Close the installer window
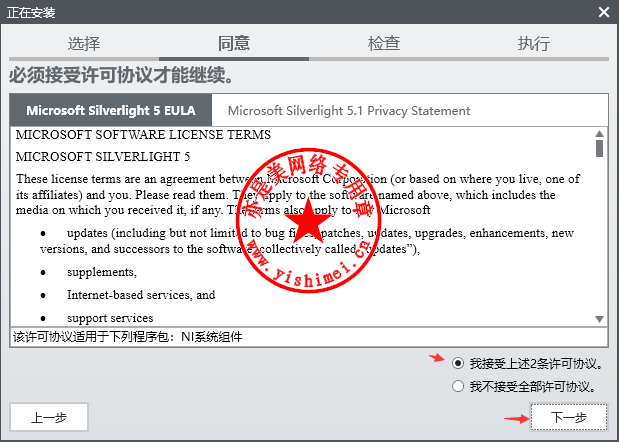This screenshot has width=619, height=442. tap(604, 12)
